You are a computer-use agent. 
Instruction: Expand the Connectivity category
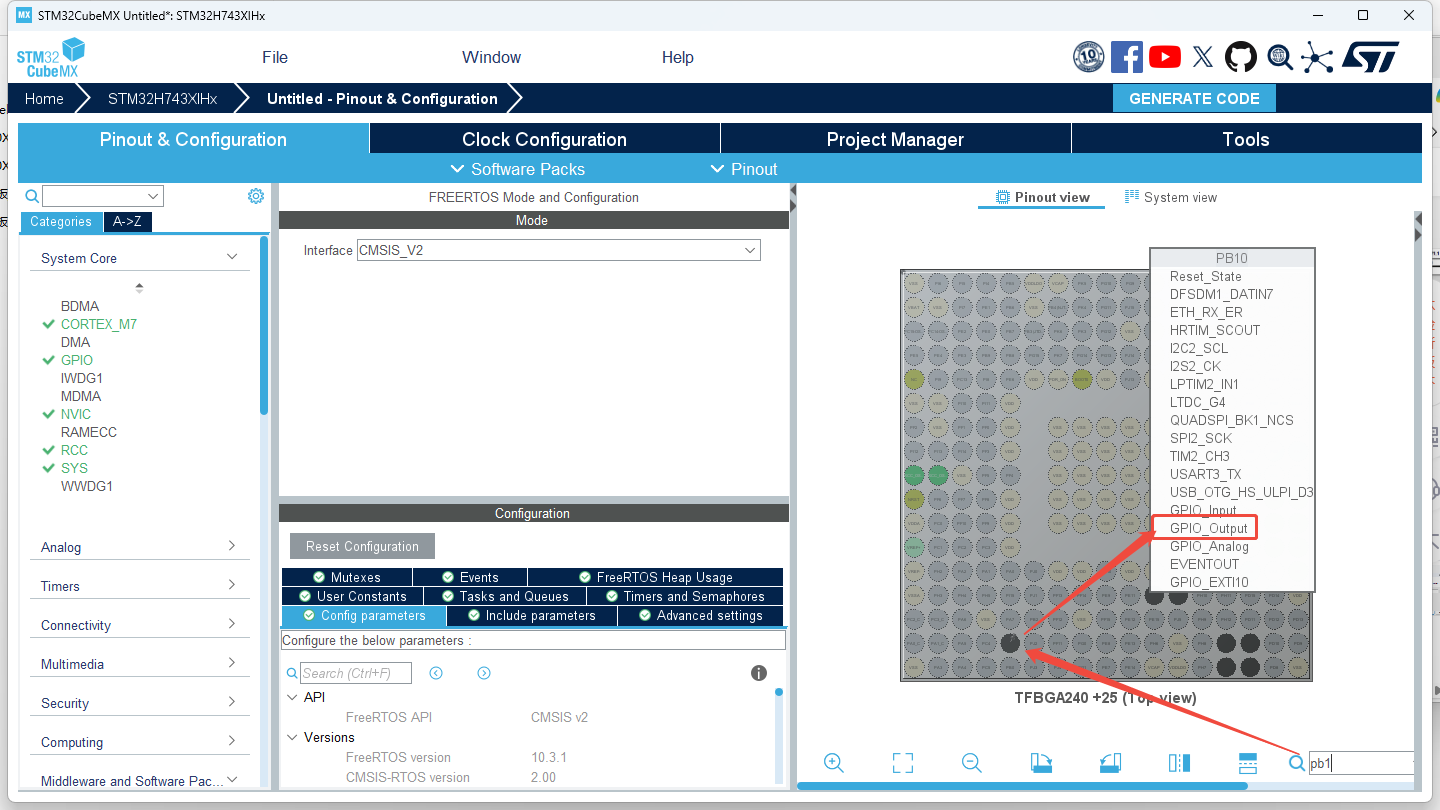[x=140, y=625]
